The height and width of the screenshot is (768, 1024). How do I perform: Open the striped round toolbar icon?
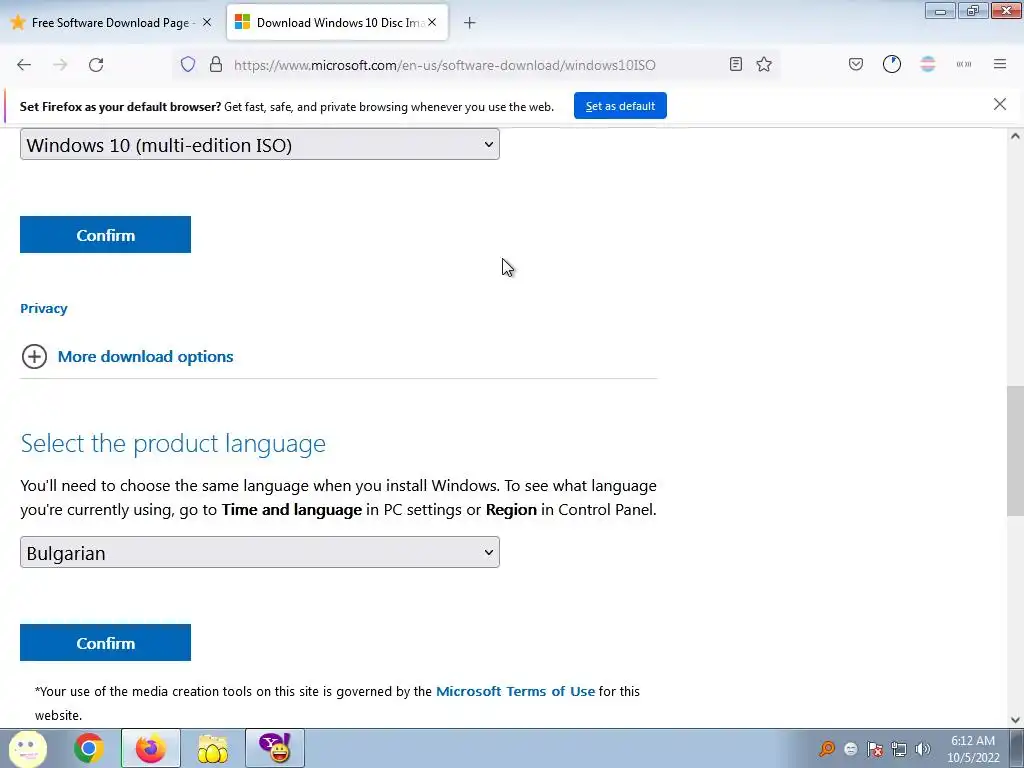click(927, 64)
